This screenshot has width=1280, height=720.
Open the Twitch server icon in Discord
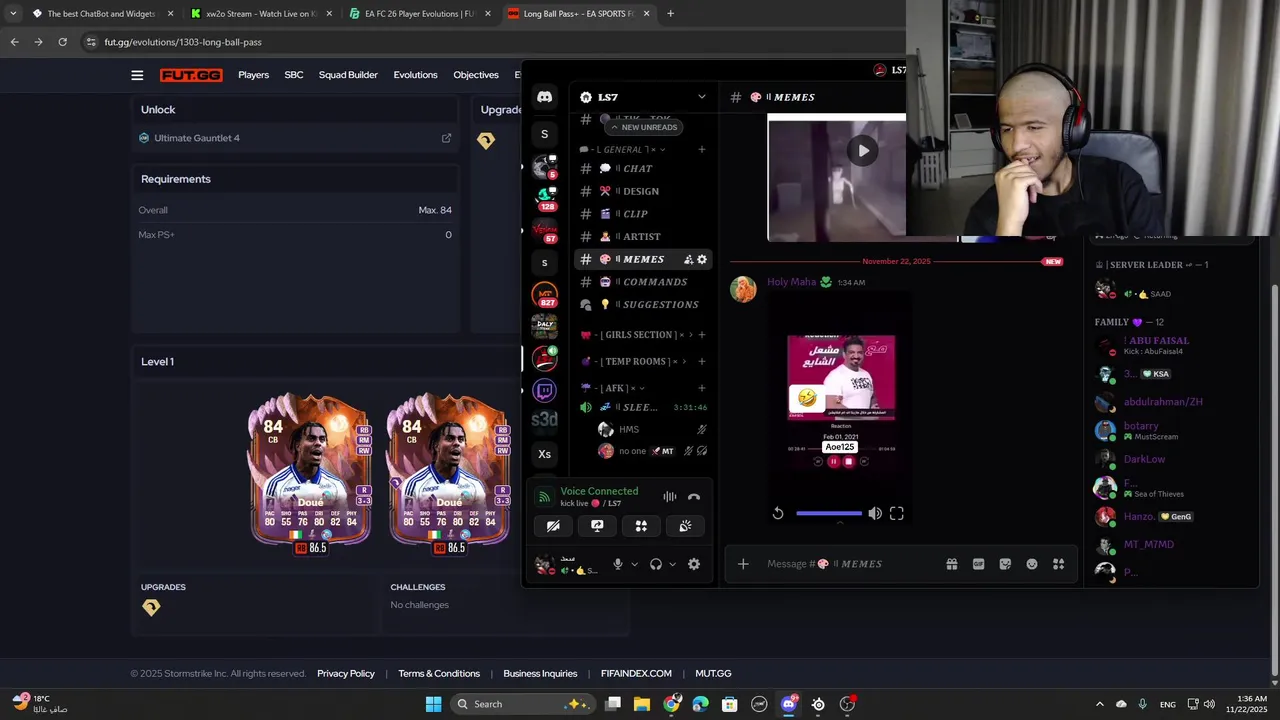[x=544, y=391]
